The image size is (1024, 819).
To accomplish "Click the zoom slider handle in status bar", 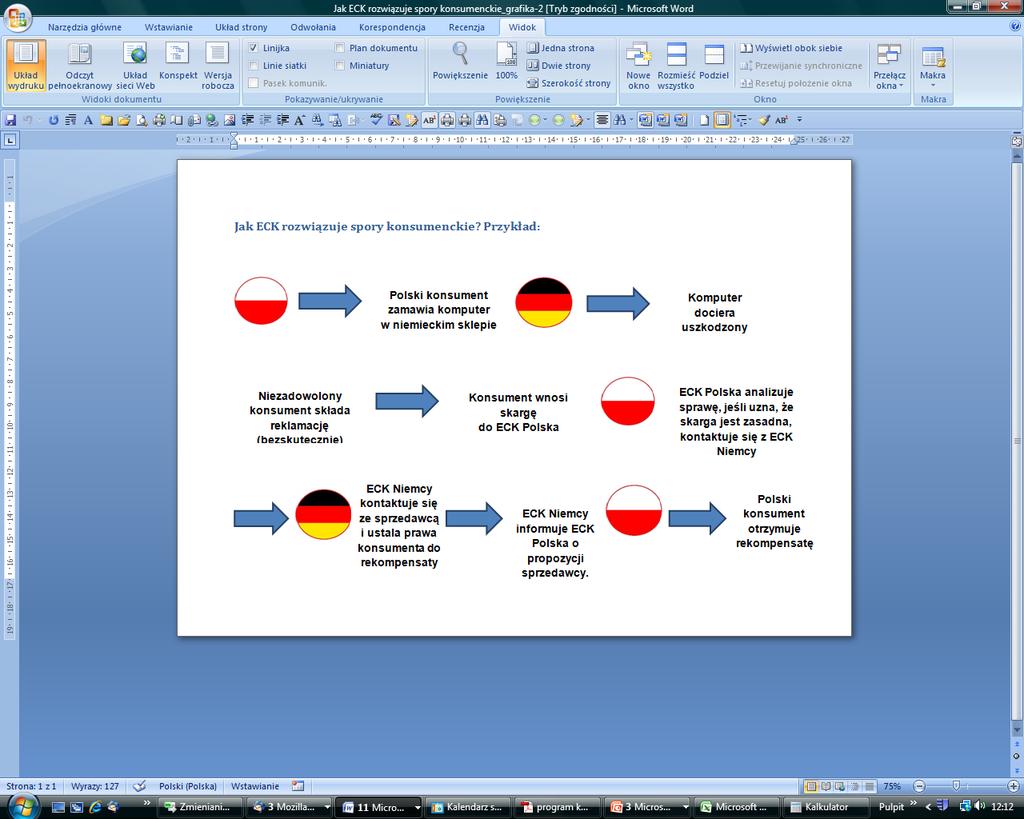I will click(956, 786).
